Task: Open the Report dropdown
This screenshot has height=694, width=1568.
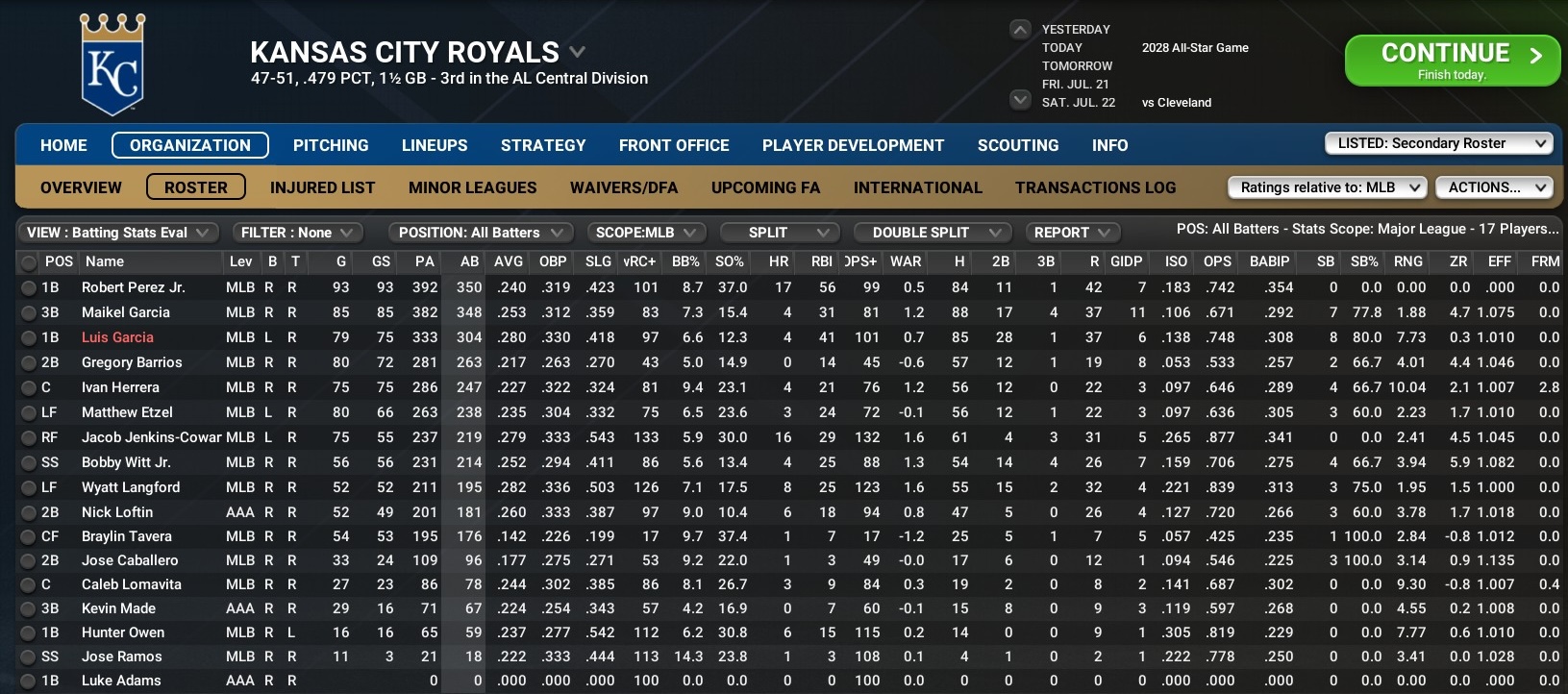Action: click(x=1072, y=233)
